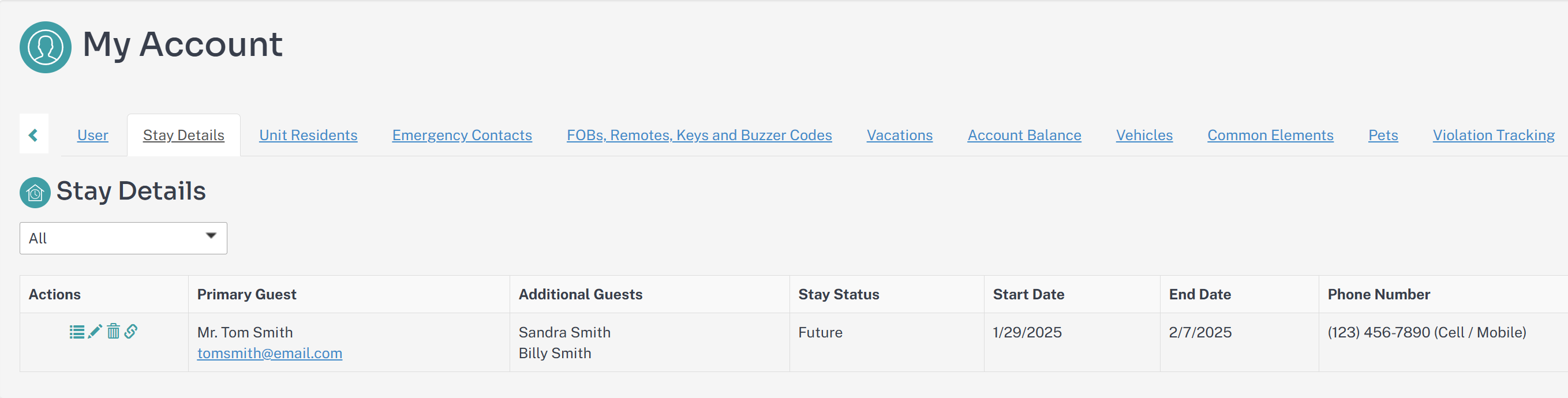Image resolution: width=1568 pixels, height=398 pixels.
Task: View the Account Balance tab
Action: click(1024, 135)
